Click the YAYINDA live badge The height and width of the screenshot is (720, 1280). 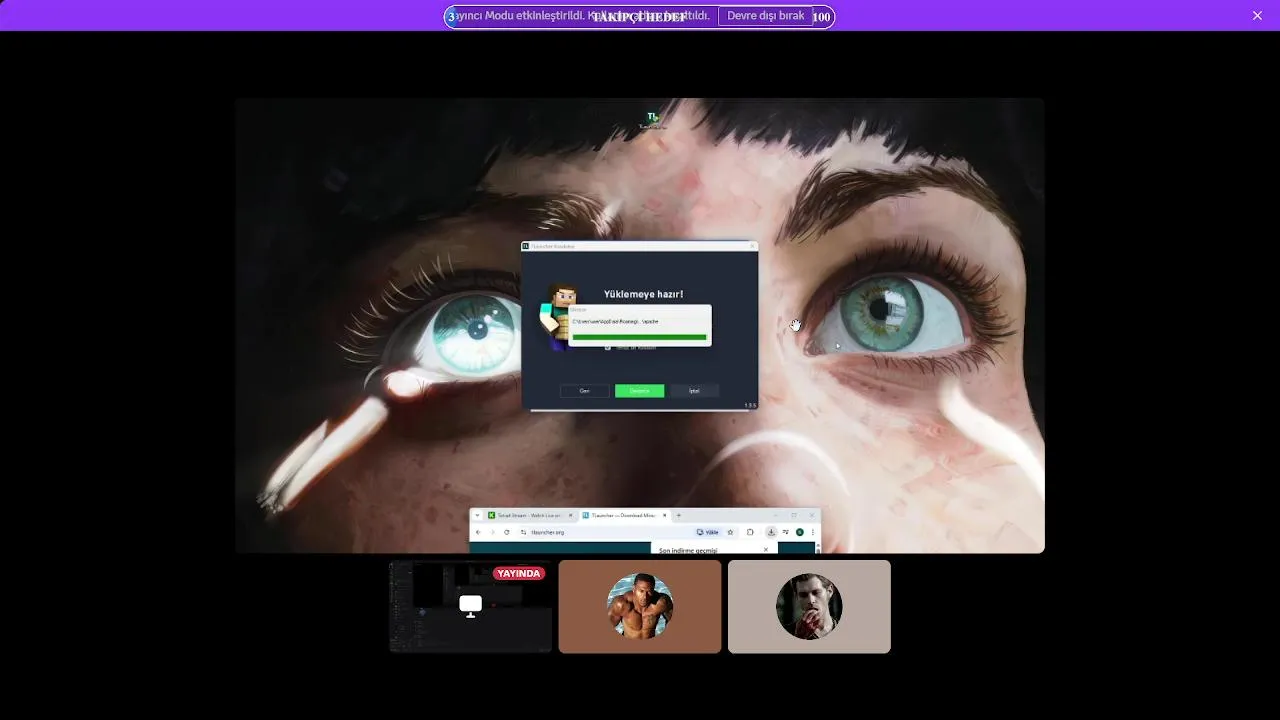point(519,573)
